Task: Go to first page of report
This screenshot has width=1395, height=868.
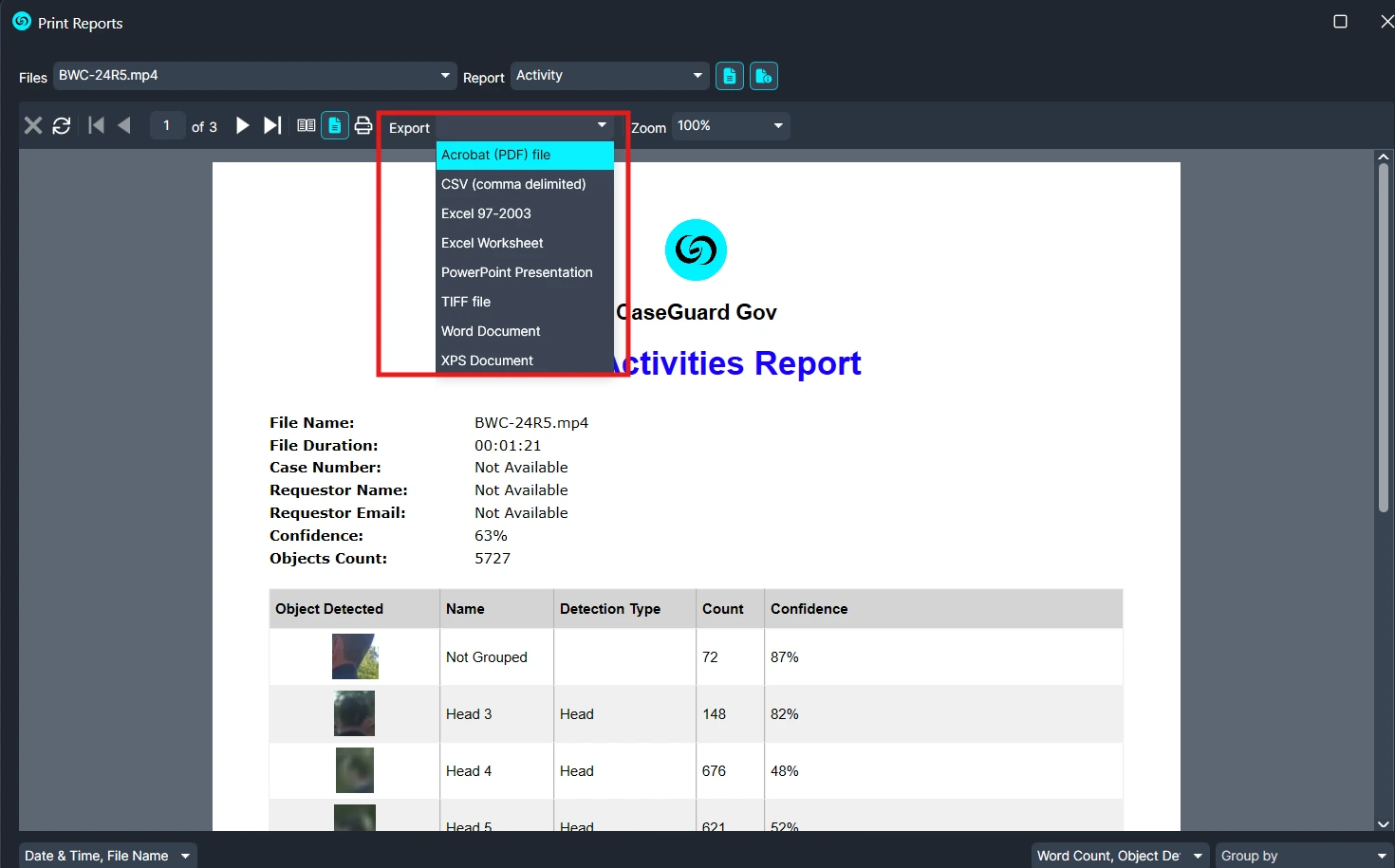Action: (x=96, y=125)
